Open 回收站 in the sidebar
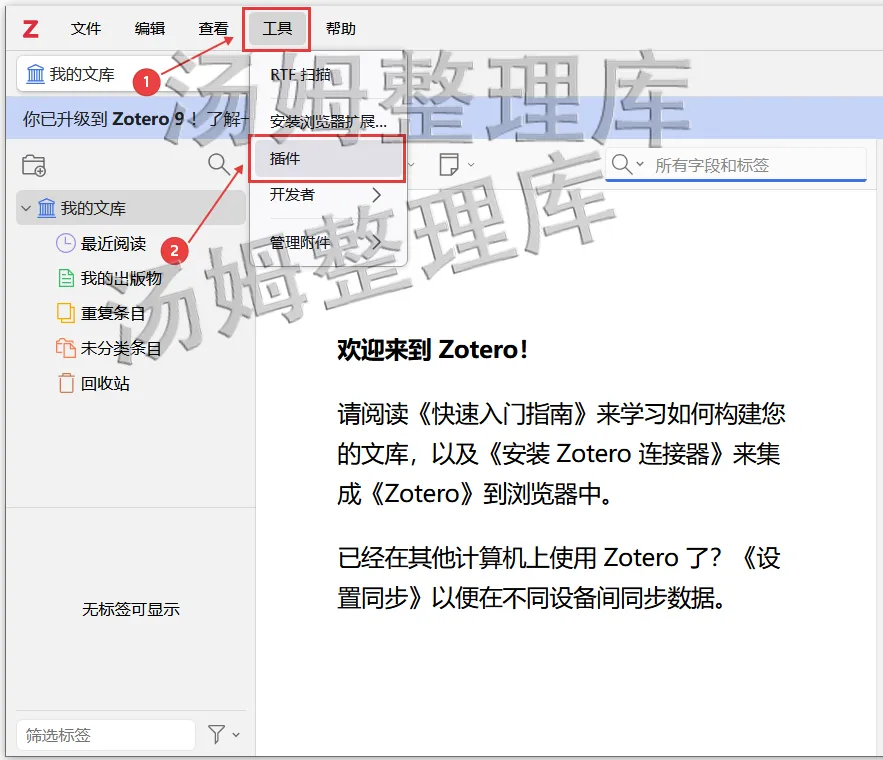883x760 pixels. 105,383
